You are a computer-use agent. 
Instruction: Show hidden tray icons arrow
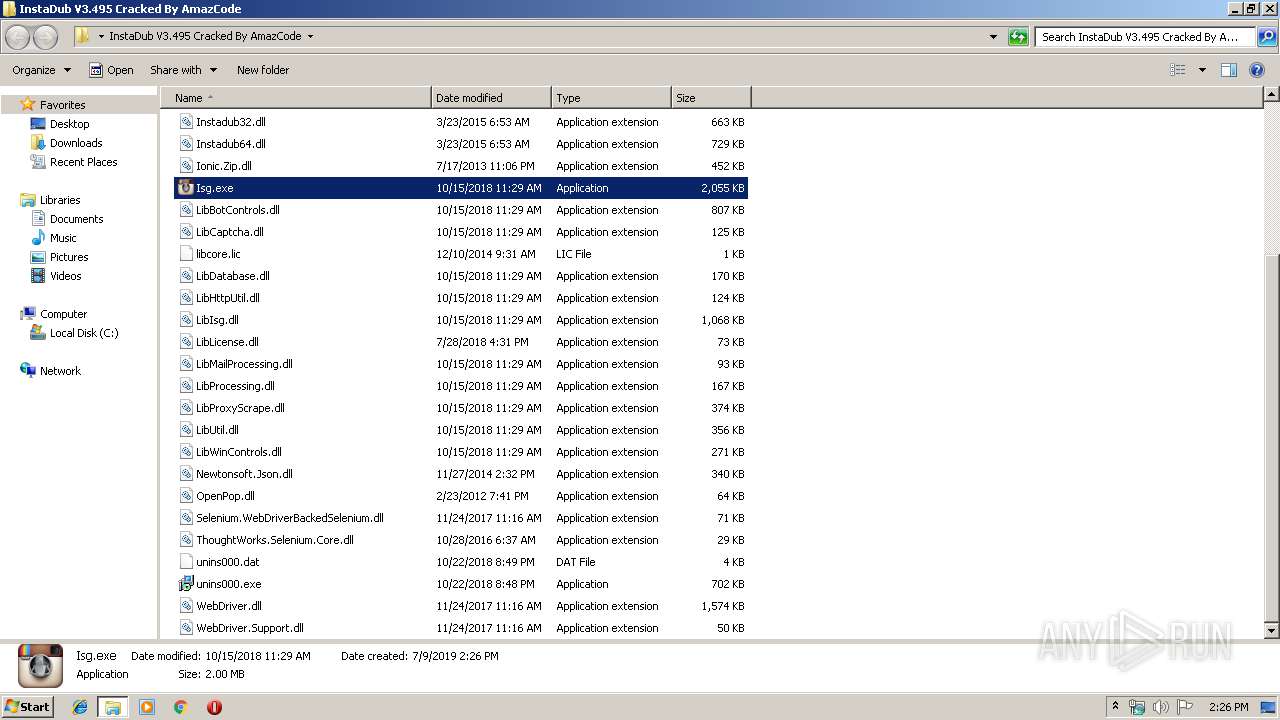pyautogui.click(x=1116, y=707)
